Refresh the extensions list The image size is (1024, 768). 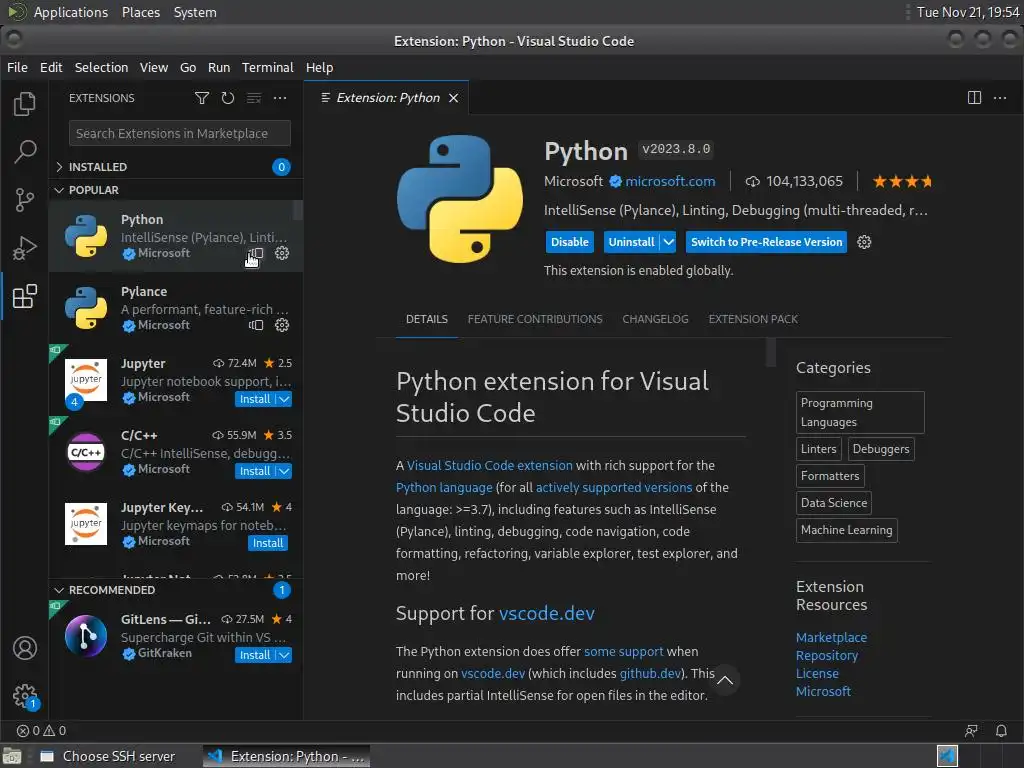click(227, 98)
